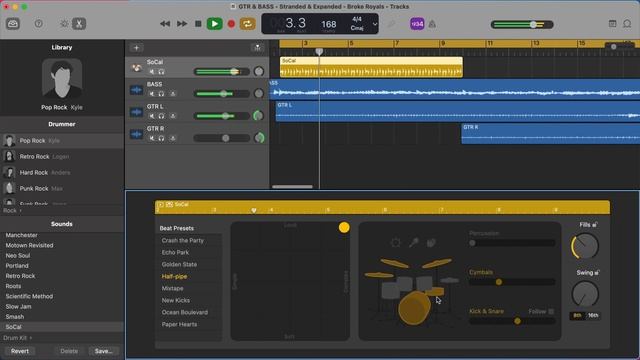Click the Stop transport button
Image resolution: width=640 pixels, height=360 pixels.
198,24
